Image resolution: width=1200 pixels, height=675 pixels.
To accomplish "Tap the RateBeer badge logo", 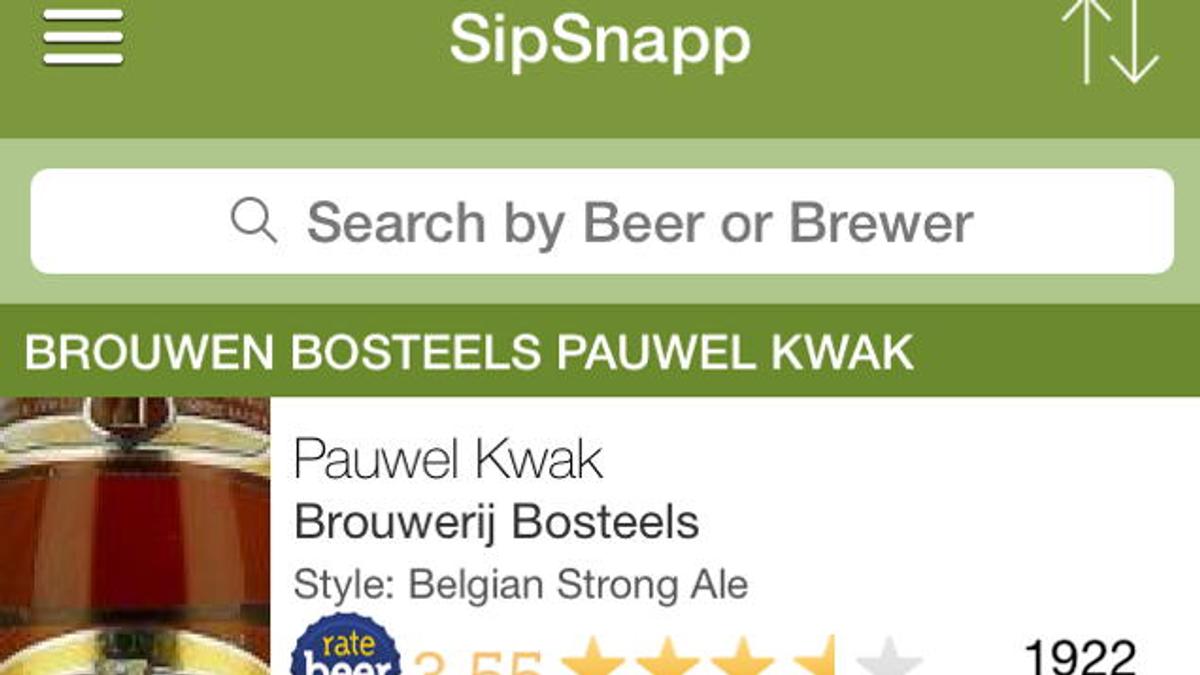I will pos(345,648).
